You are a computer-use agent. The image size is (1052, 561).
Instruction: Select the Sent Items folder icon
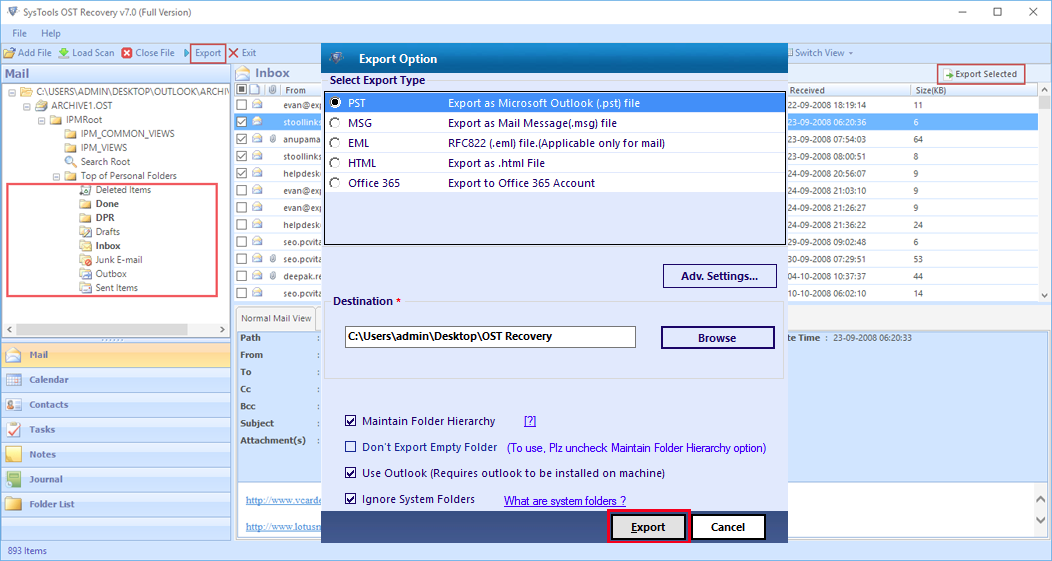85,288
